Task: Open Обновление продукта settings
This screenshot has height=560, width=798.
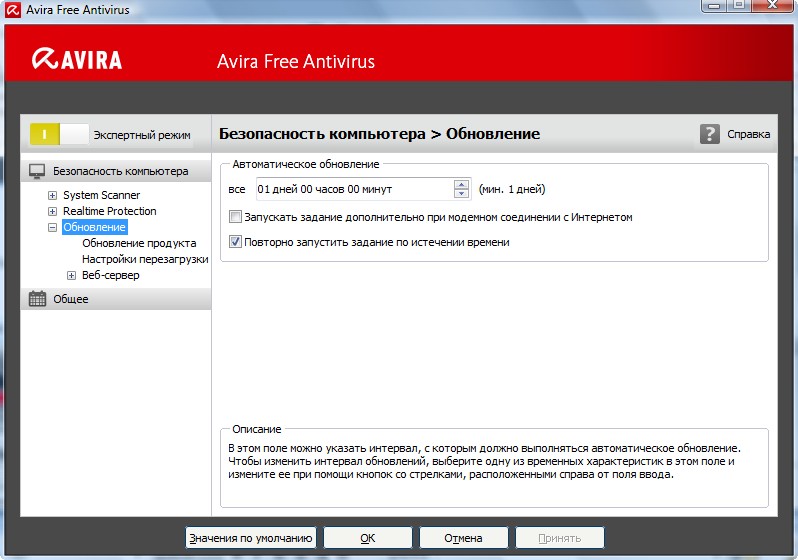Action: (x=139, y=243)
